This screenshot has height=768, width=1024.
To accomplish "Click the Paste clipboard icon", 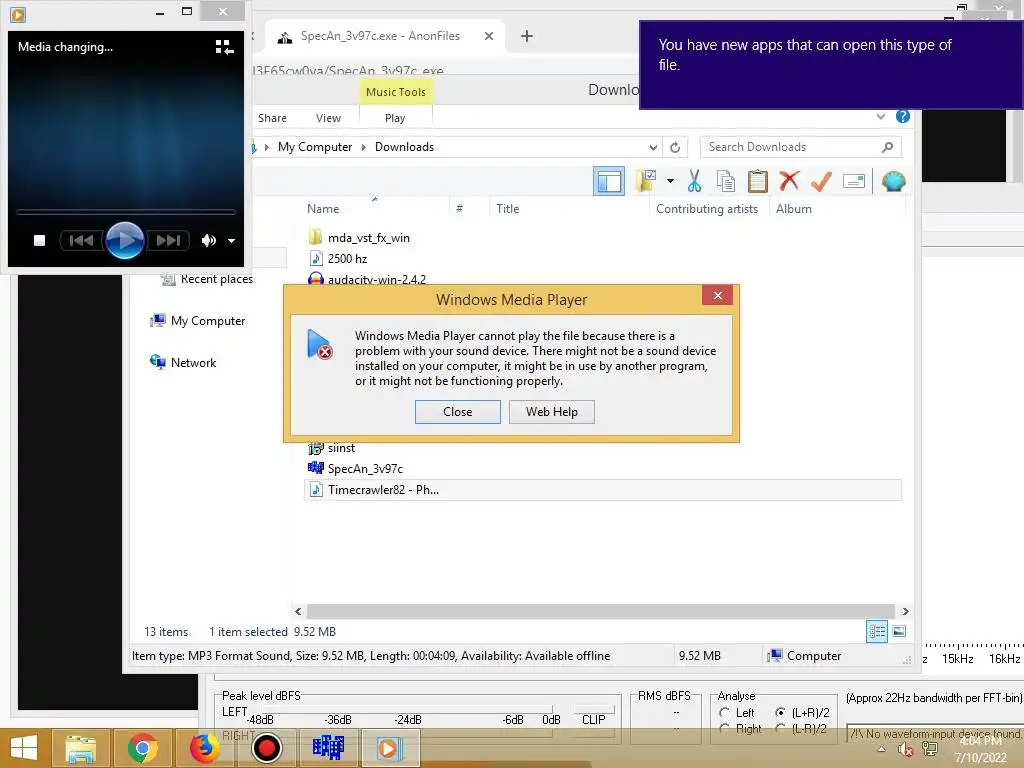I will pos(758,181).
